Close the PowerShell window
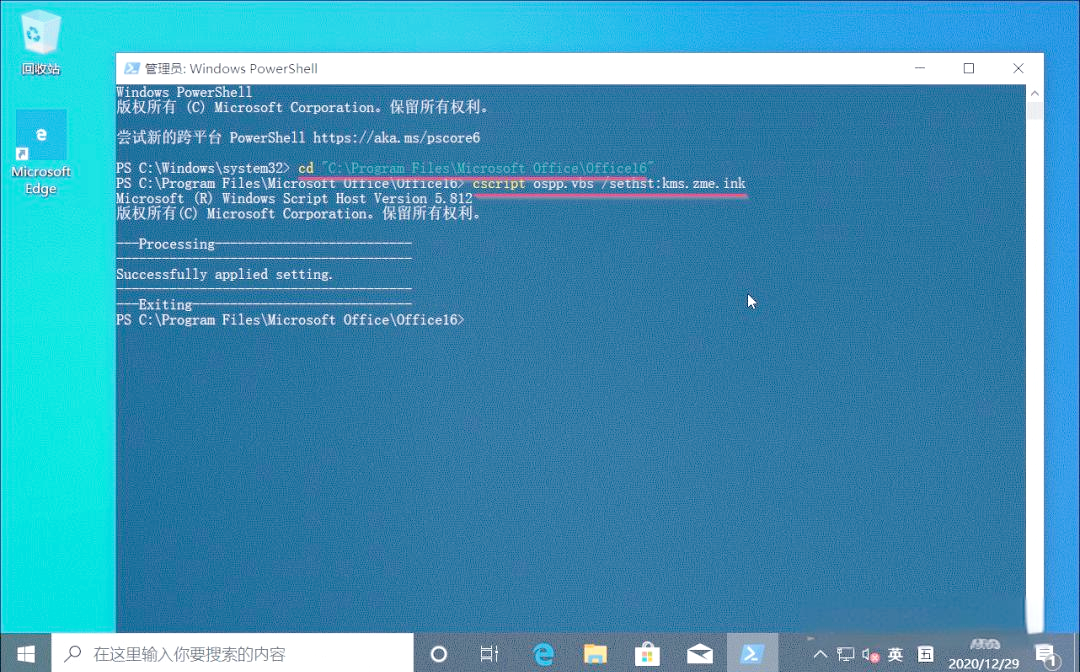1080x672 pixels. [x=1018, y=68]
